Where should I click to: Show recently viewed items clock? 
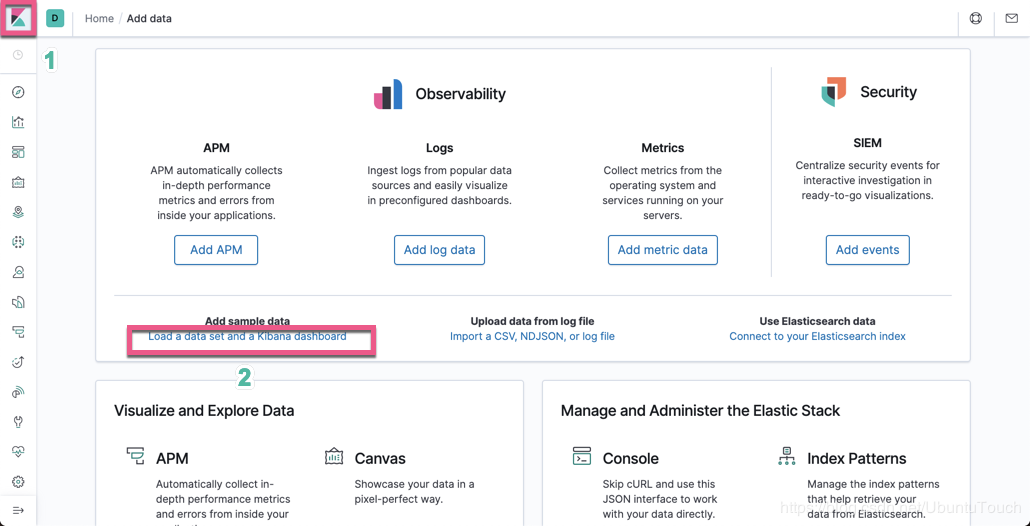pos(18,56)
